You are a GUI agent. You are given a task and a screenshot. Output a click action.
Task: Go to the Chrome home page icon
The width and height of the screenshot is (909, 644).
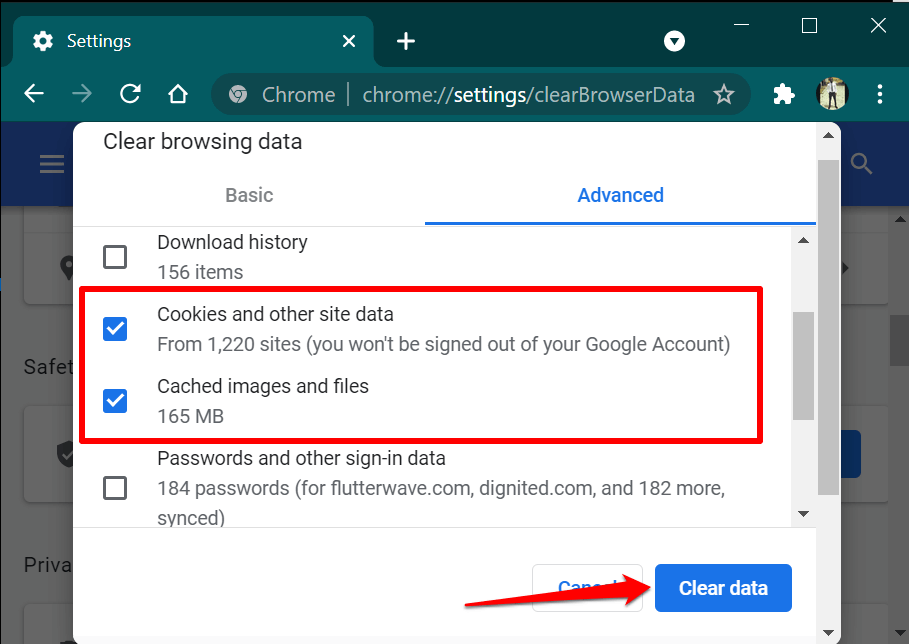point(178,94)
